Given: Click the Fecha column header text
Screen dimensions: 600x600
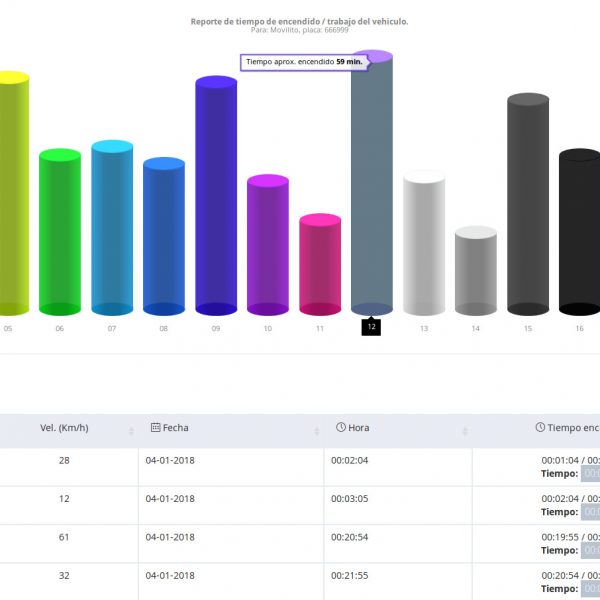Looking at the screenshot, I should pos(175,428).
